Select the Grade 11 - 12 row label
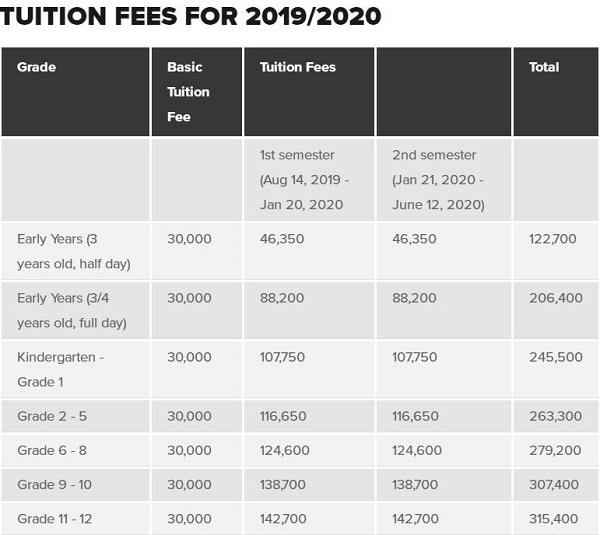The image size is (600, 535). [57, 518]
